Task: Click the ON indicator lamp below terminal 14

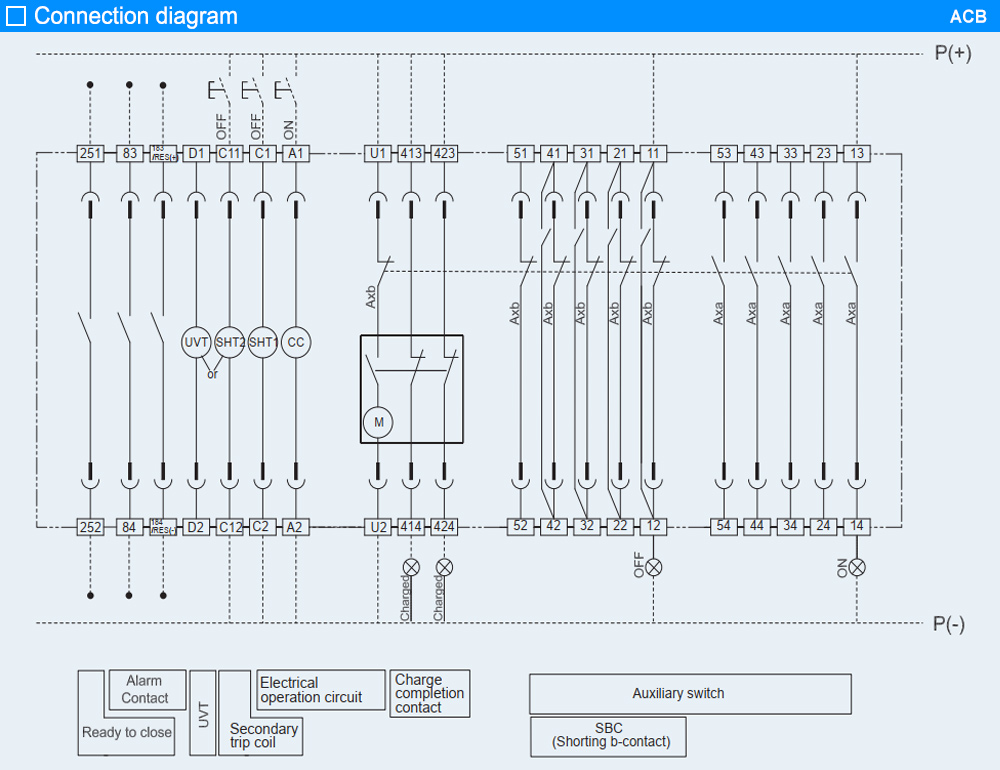Action: [x=856, y=567]
